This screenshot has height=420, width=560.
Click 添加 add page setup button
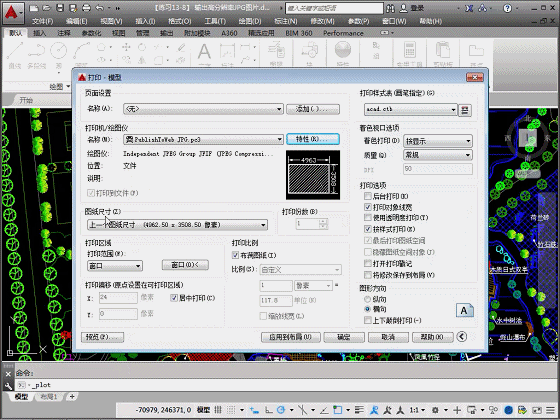313,109
